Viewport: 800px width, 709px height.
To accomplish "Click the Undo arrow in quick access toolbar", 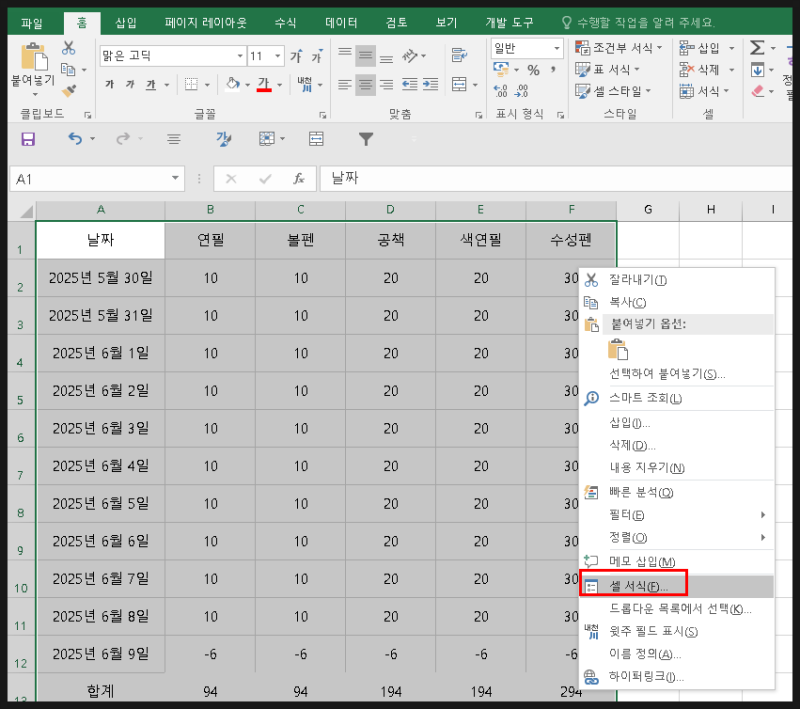I will click(x=75, y=138).
